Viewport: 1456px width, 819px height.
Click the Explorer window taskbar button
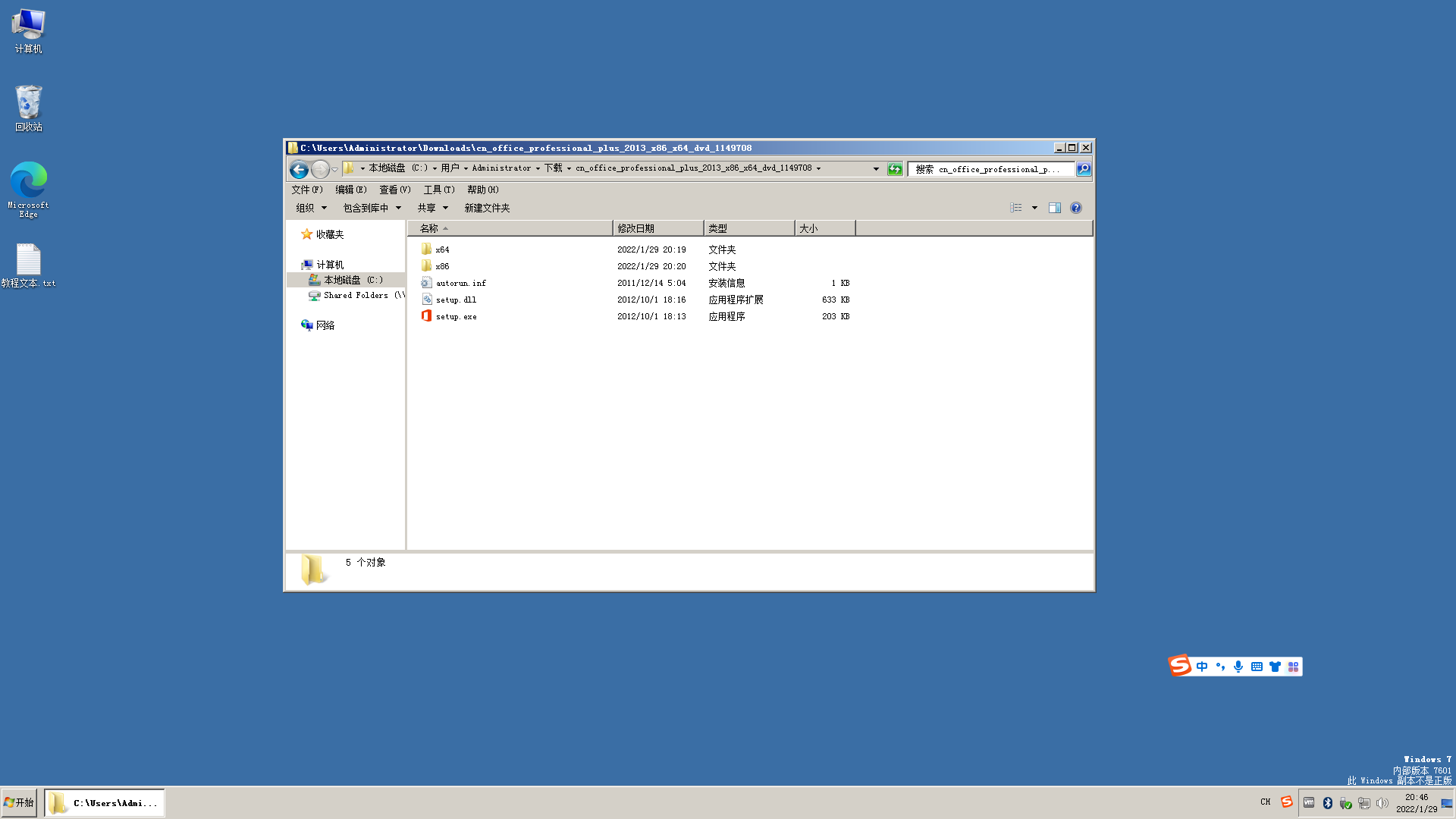(105, 803)
